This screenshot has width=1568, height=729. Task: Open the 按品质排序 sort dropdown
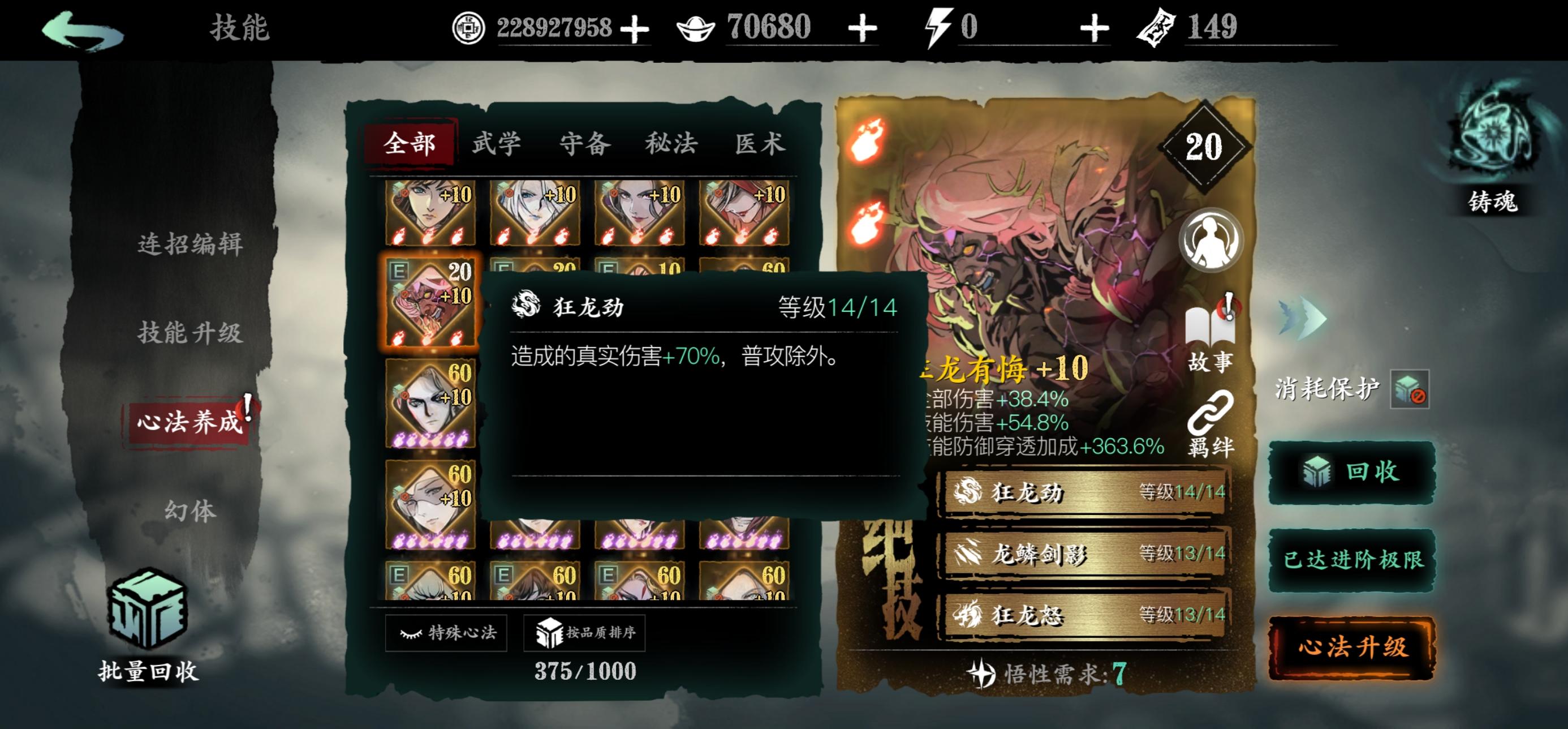click(x=584, y=633)
